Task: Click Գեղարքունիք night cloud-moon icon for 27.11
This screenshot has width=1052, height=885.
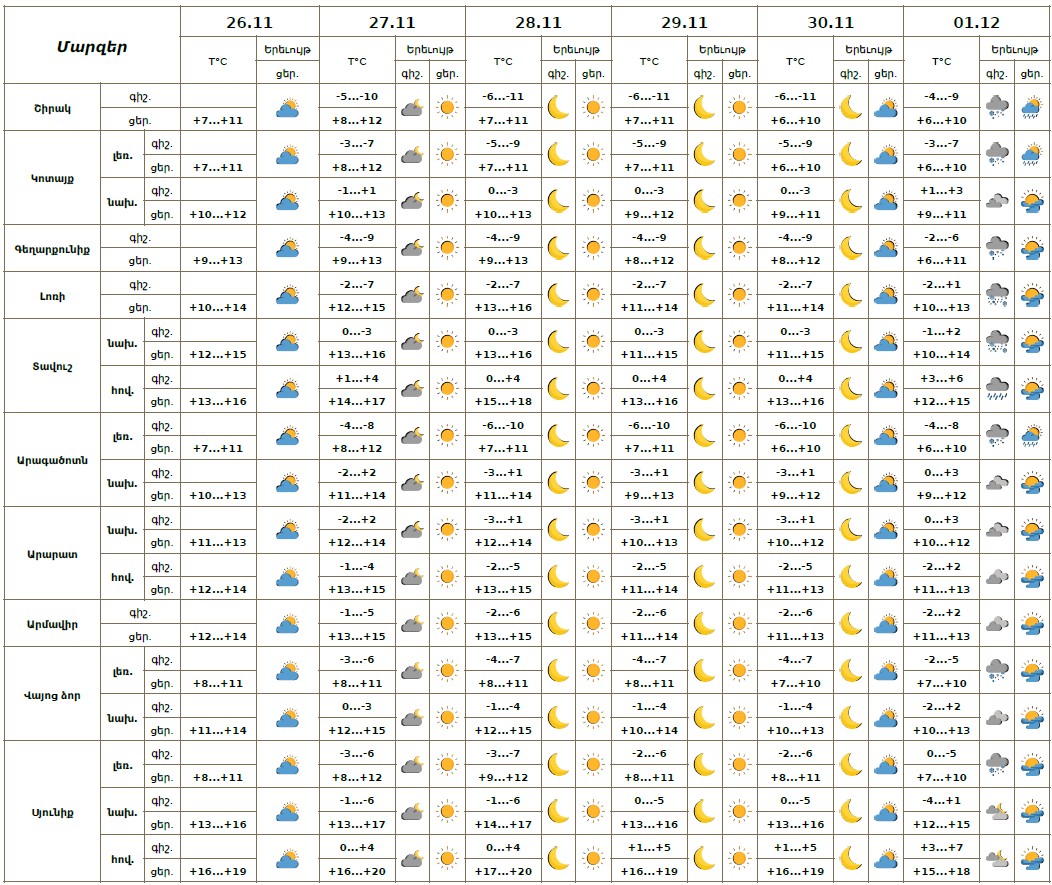Action: (412, 248)
